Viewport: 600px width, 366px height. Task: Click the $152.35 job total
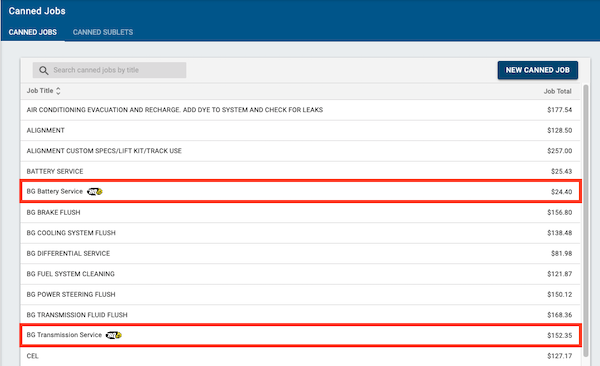[559, 335]
